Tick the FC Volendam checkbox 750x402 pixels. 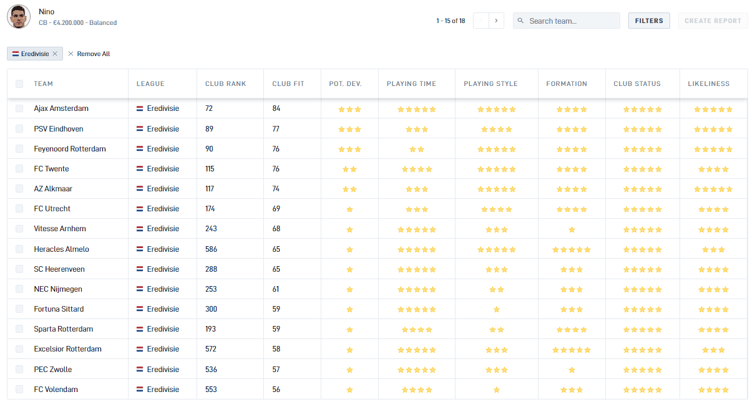click(19, 389)
